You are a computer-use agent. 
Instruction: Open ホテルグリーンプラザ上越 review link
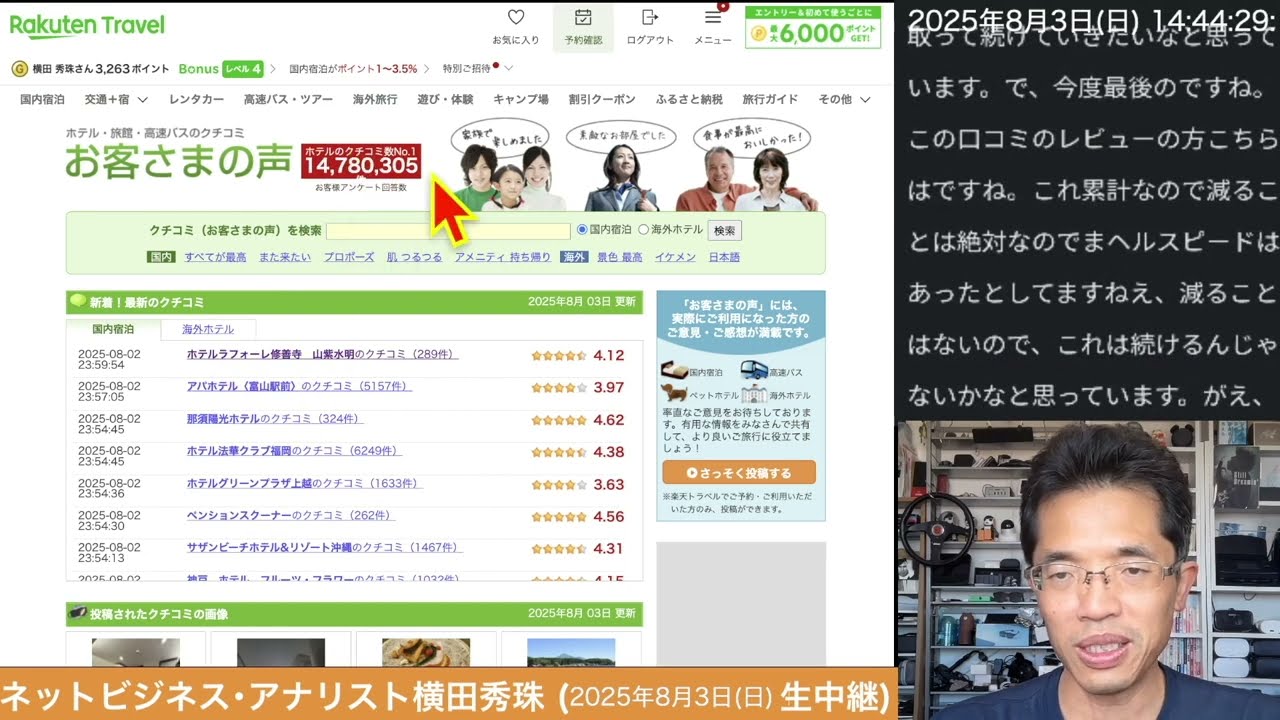pos(304,483)
